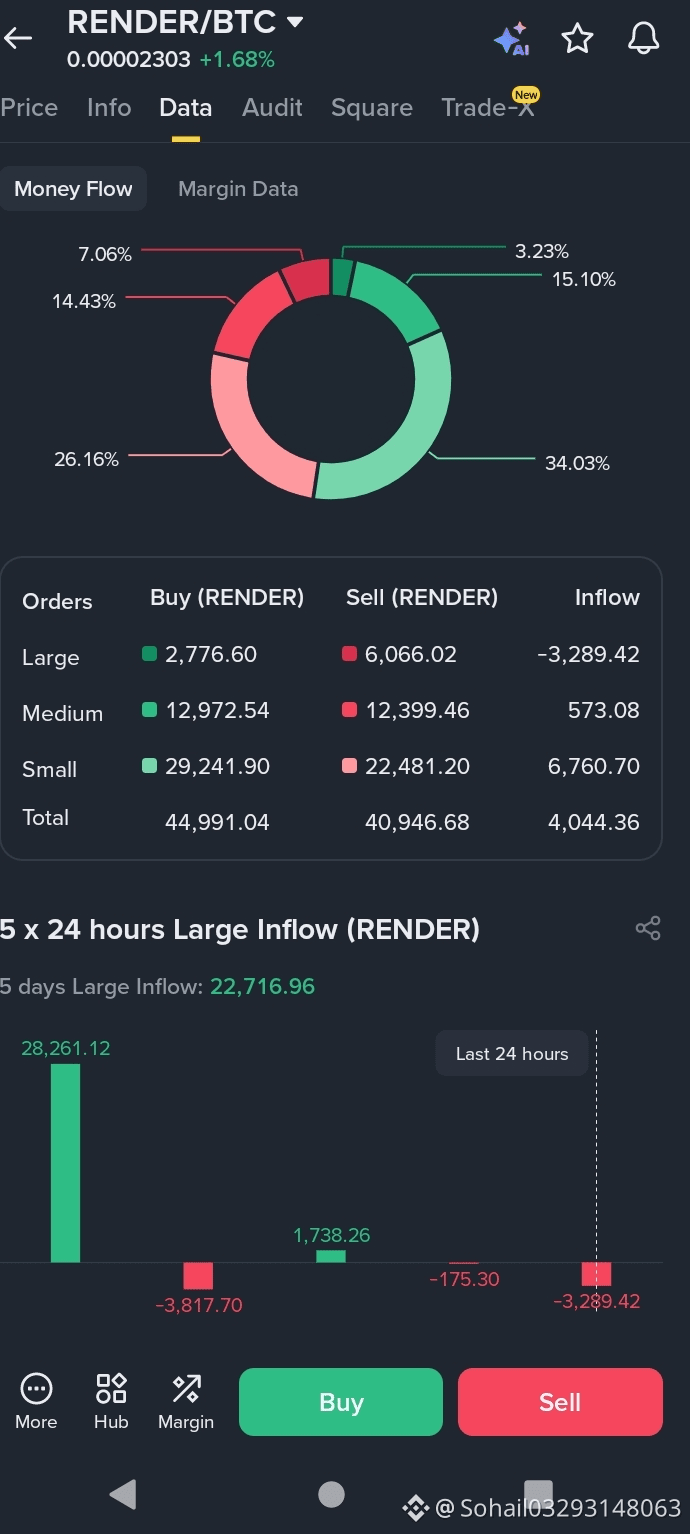Image resolution: width=690 pixels, height=1534 pixels.
Task: Open the Hub icon
Action: pyautogui.click(x=111, y=1400)
